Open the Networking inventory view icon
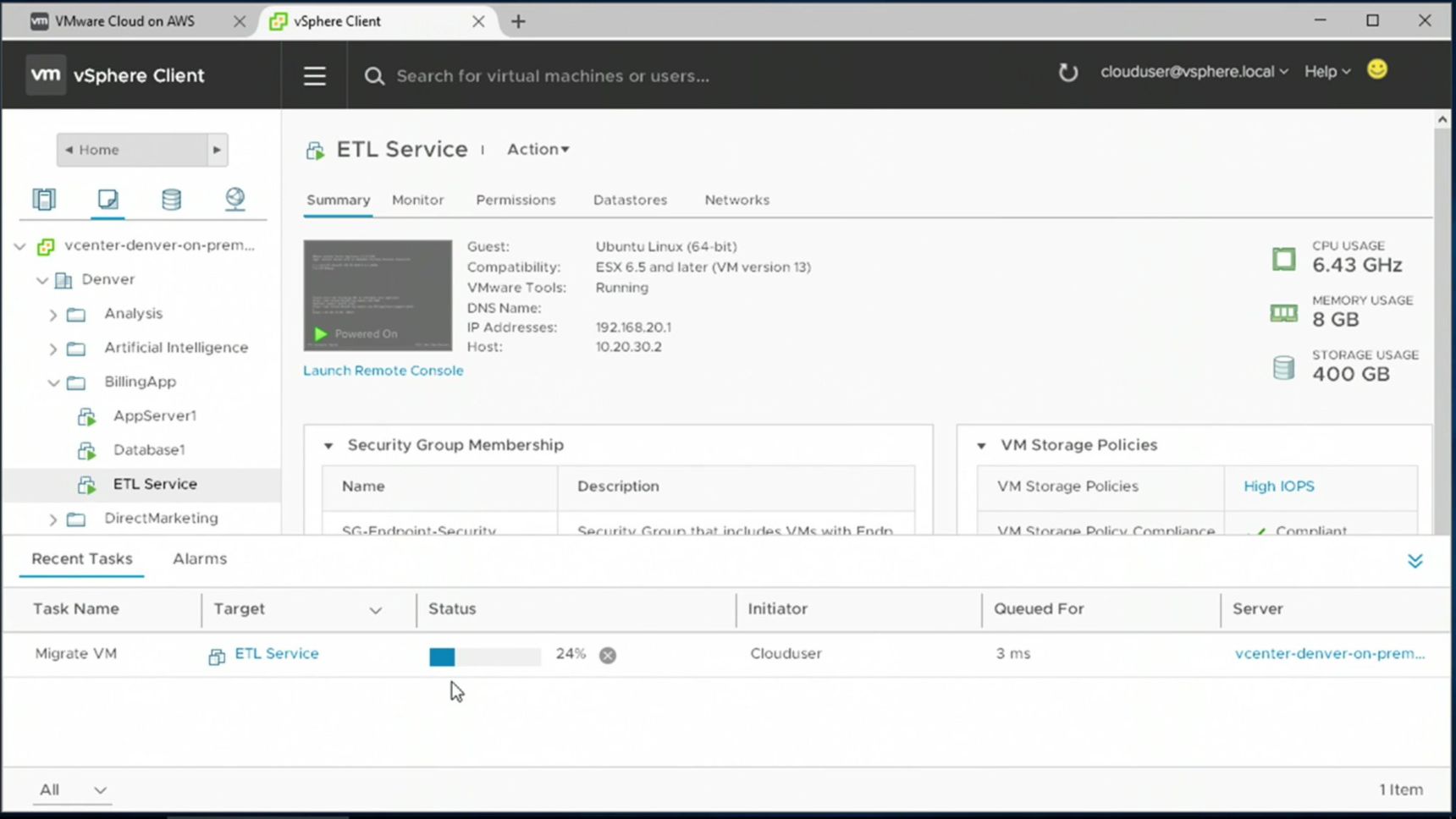Screen dimensions: 1456x819 (x=234, y=199)
